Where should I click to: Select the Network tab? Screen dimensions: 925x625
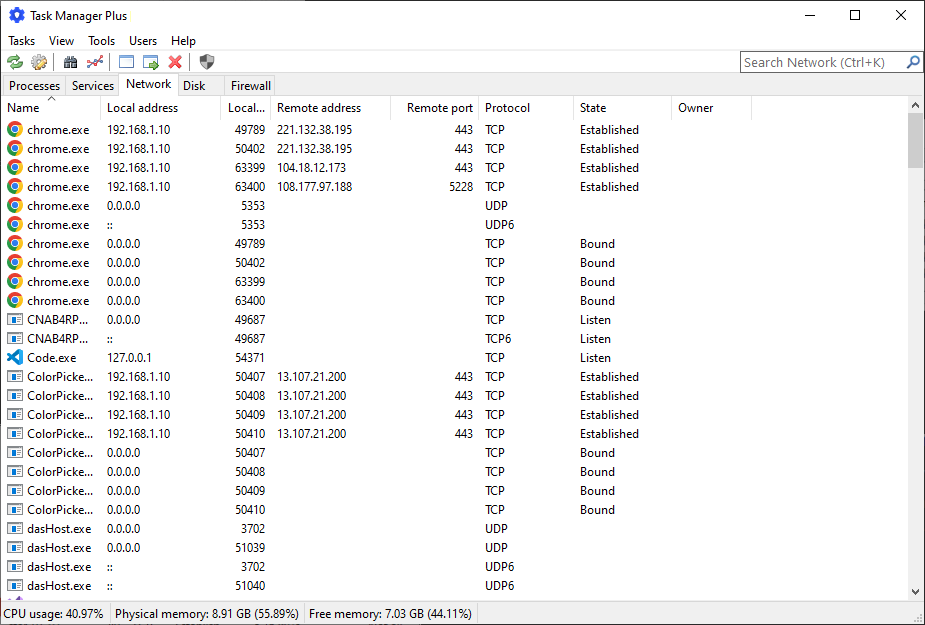tap(149, 84)
